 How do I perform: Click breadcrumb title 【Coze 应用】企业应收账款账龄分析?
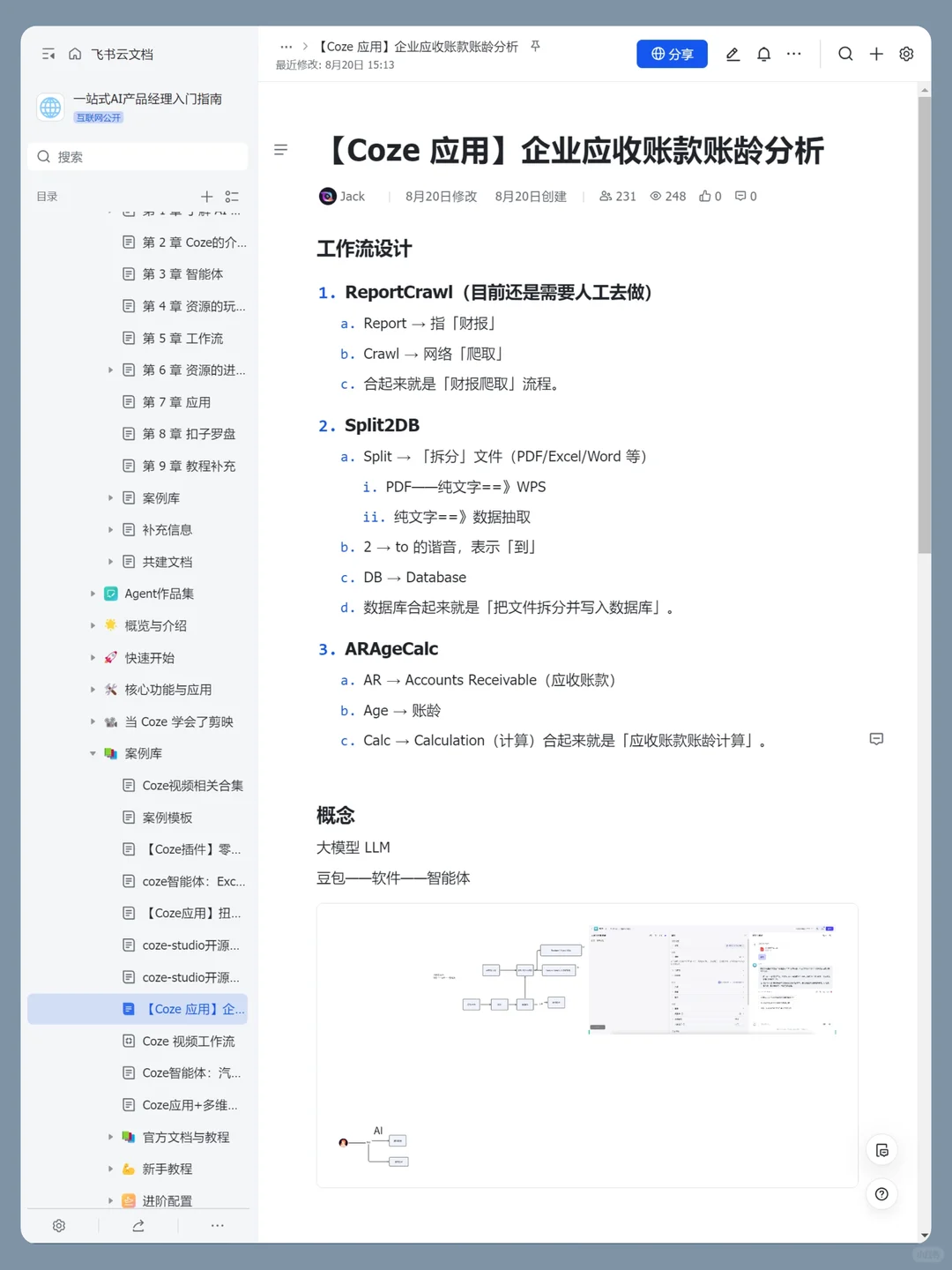pyautogui.click(x=417, y=47)
